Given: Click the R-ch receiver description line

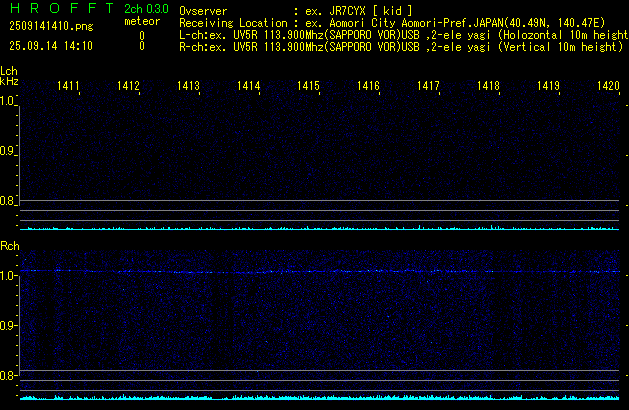Looking at the screenshot, I should [x=401, y=47].
